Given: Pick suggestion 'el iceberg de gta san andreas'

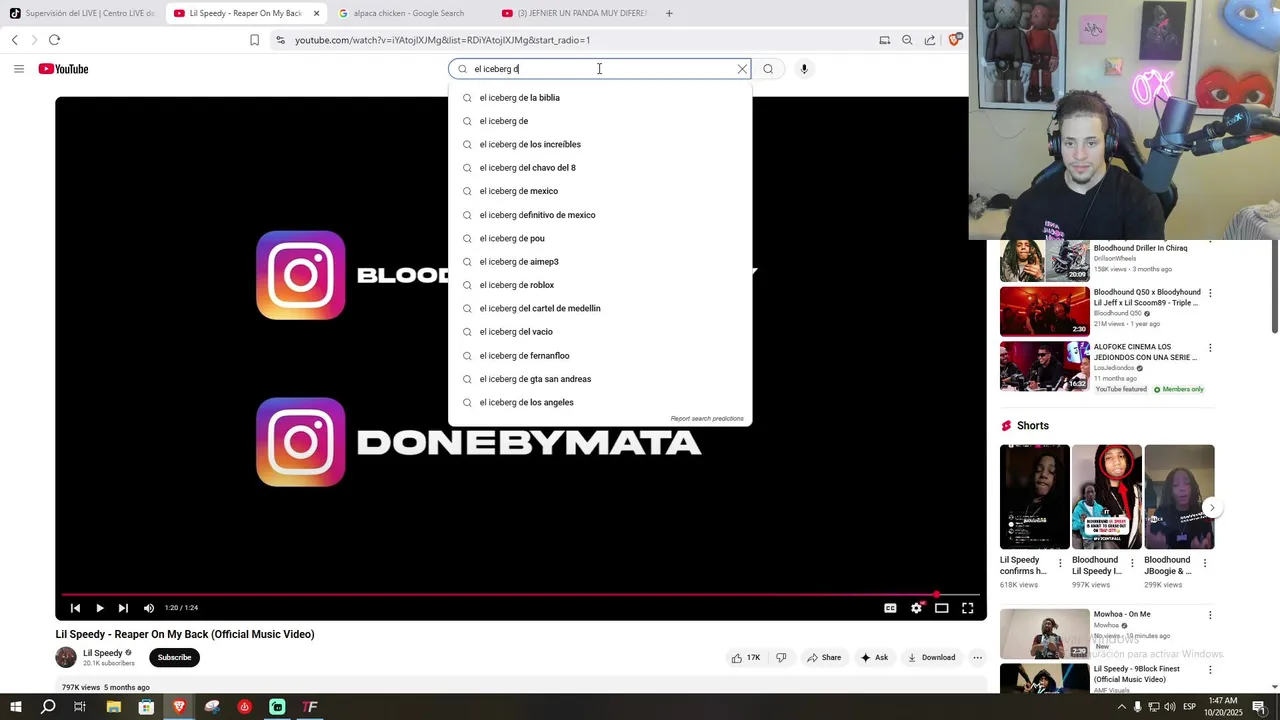Looking at the screenshot, I should 600,379.
